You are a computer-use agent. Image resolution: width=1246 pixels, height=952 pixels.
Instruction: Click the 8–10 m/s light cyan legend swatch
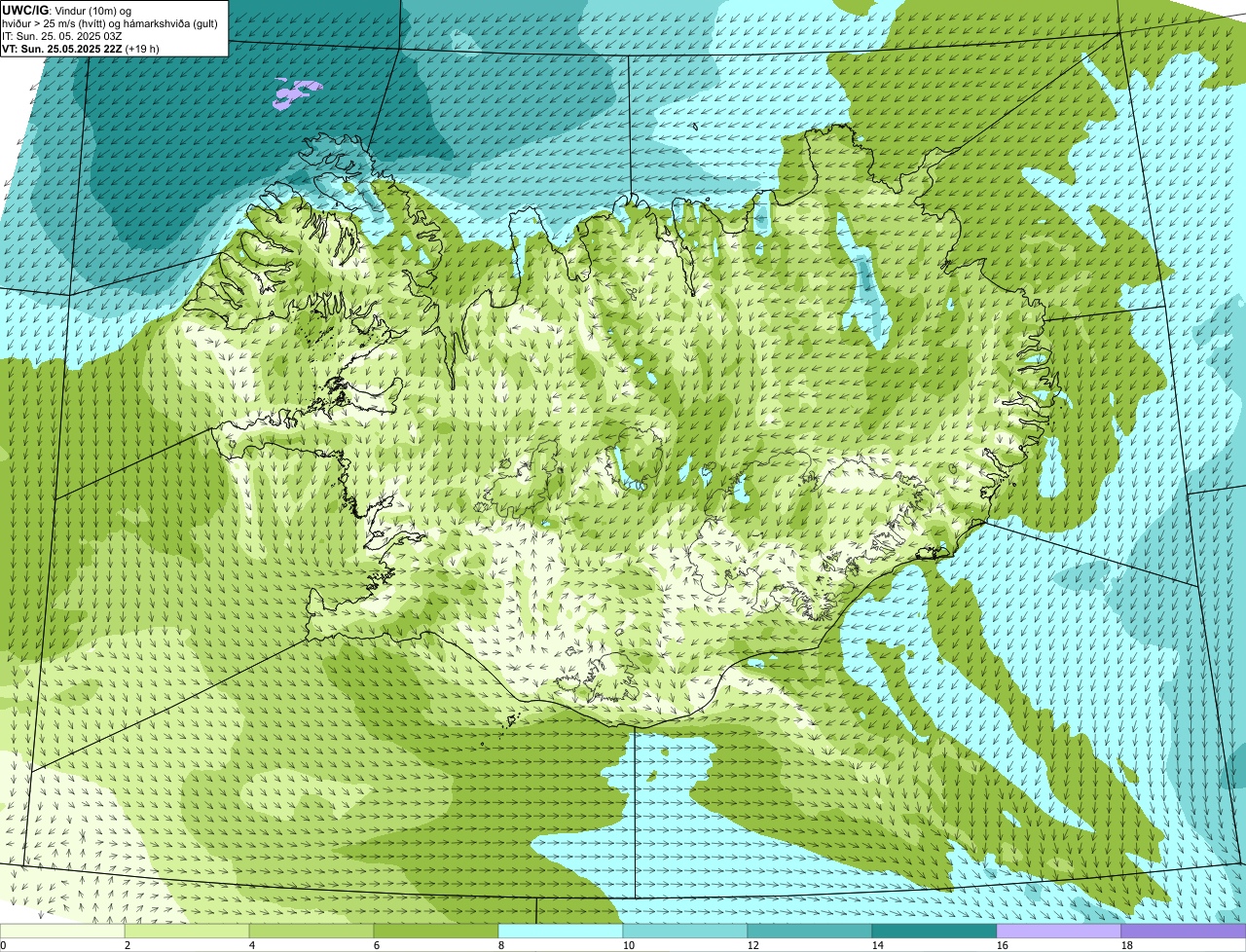click(561, 931)
